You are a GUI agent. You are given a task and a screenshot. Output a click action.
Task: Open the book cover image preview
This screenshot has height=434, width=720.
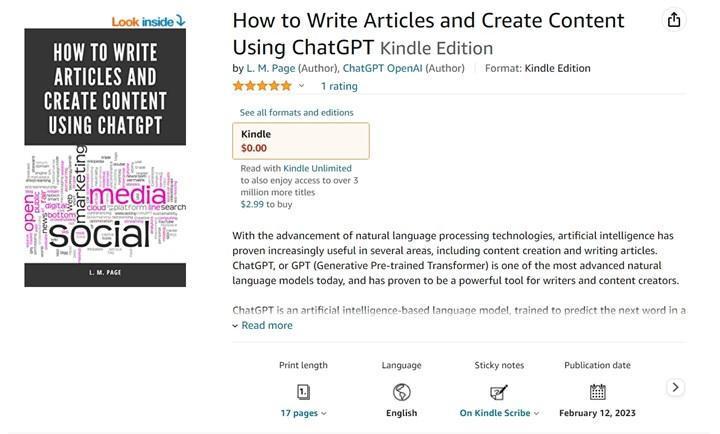click(105, 158)
